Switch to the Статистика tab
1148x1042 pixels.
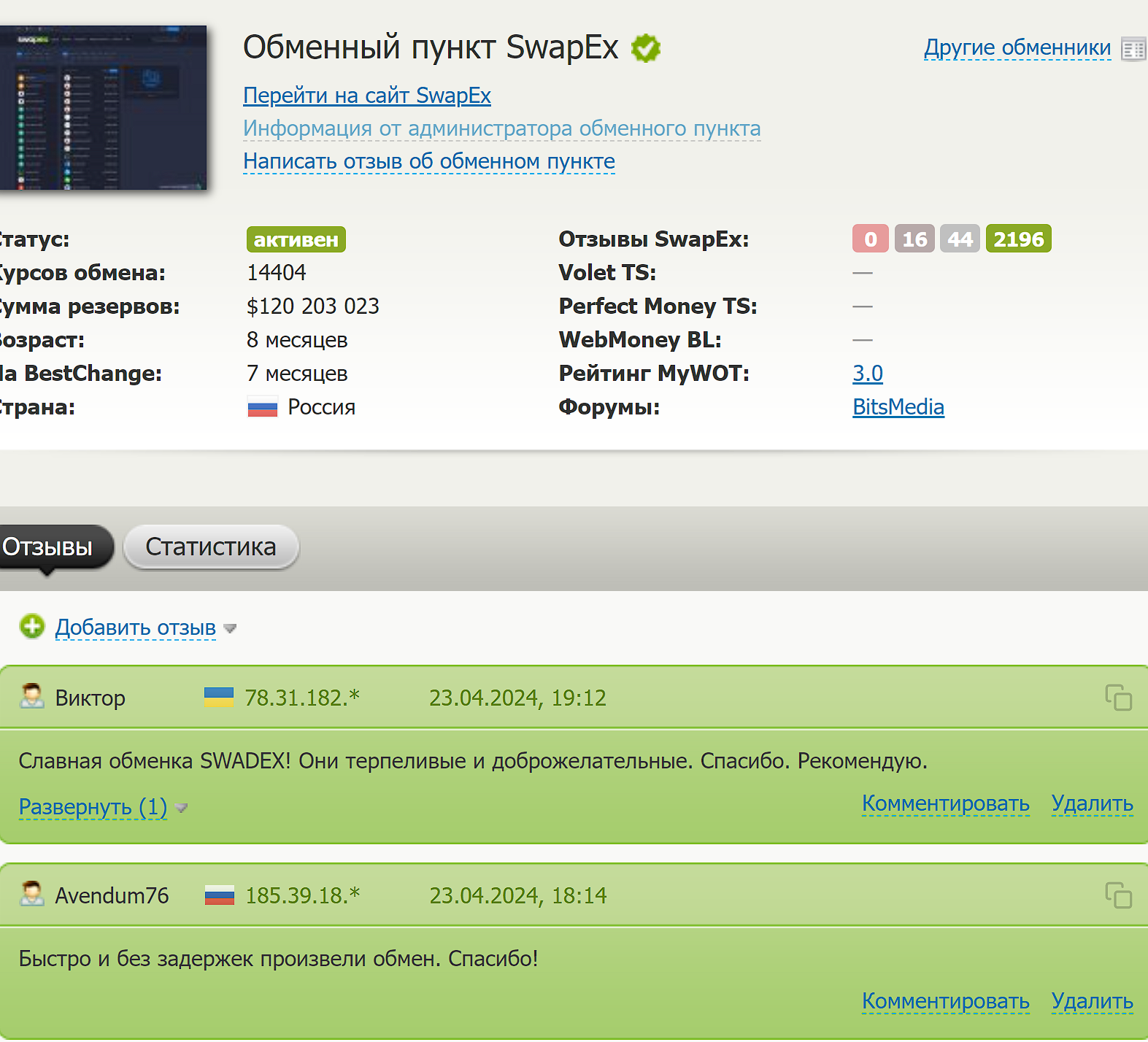[211, 547]
